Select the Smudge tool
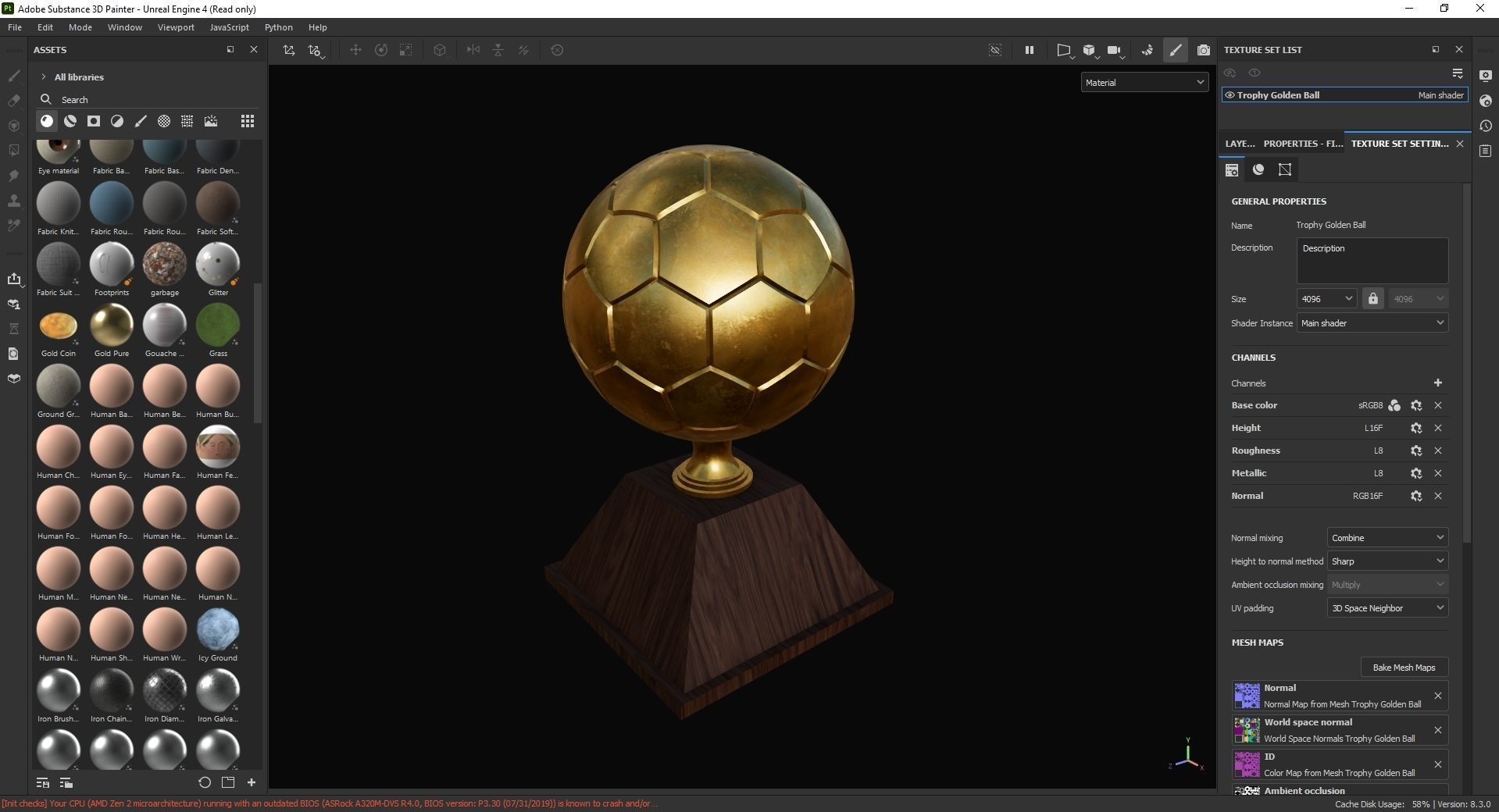This screenshot has height=812, width=1499. [13, 176]
